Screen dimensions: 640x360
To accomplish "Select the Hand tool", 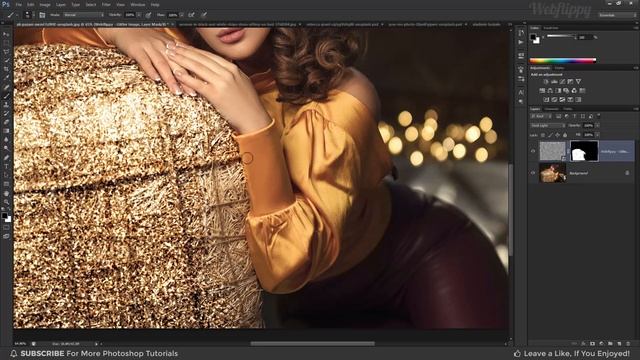I will click(6, 193).
